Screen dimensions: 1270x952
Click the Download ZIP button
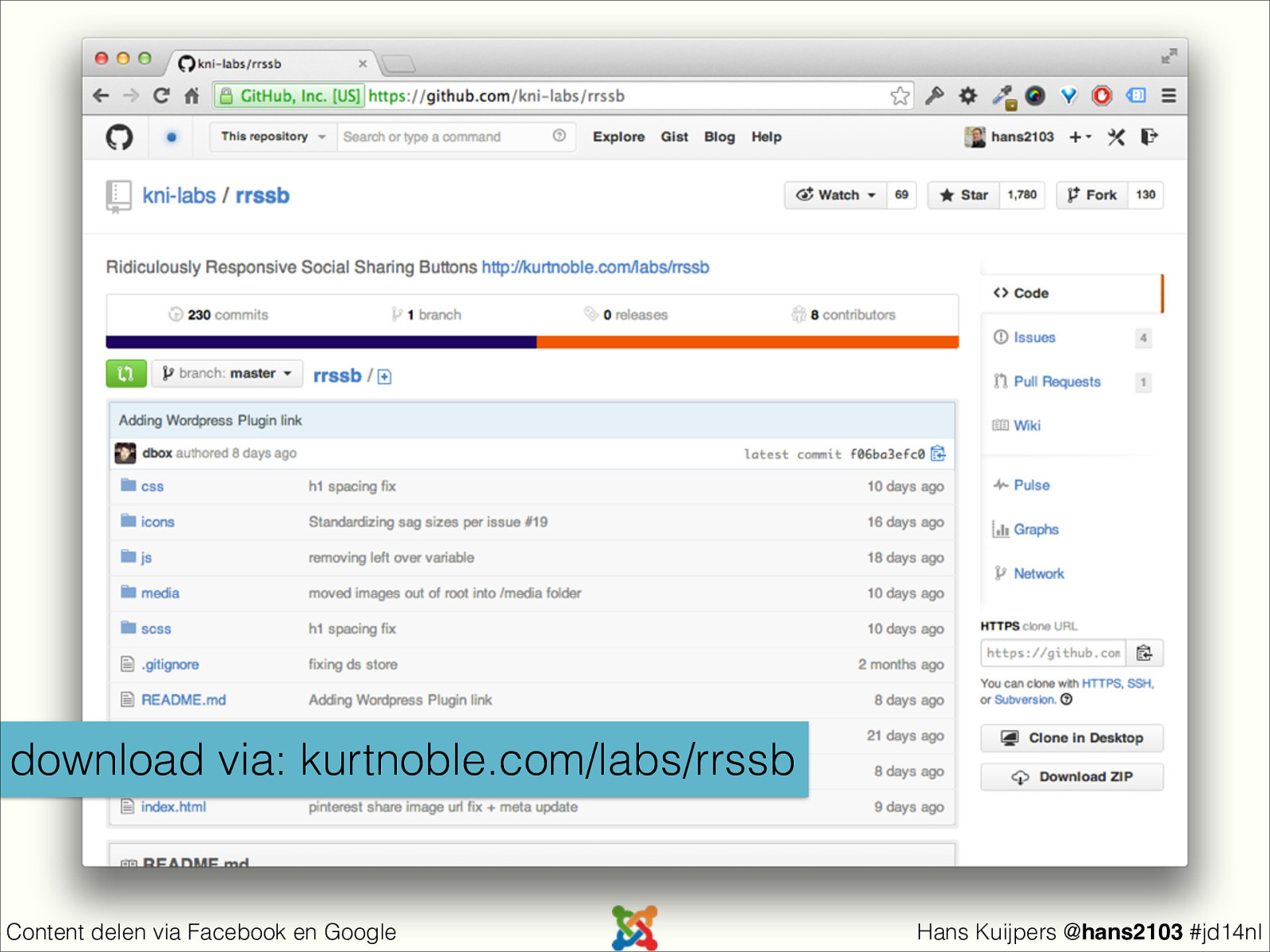[1072, 777]
